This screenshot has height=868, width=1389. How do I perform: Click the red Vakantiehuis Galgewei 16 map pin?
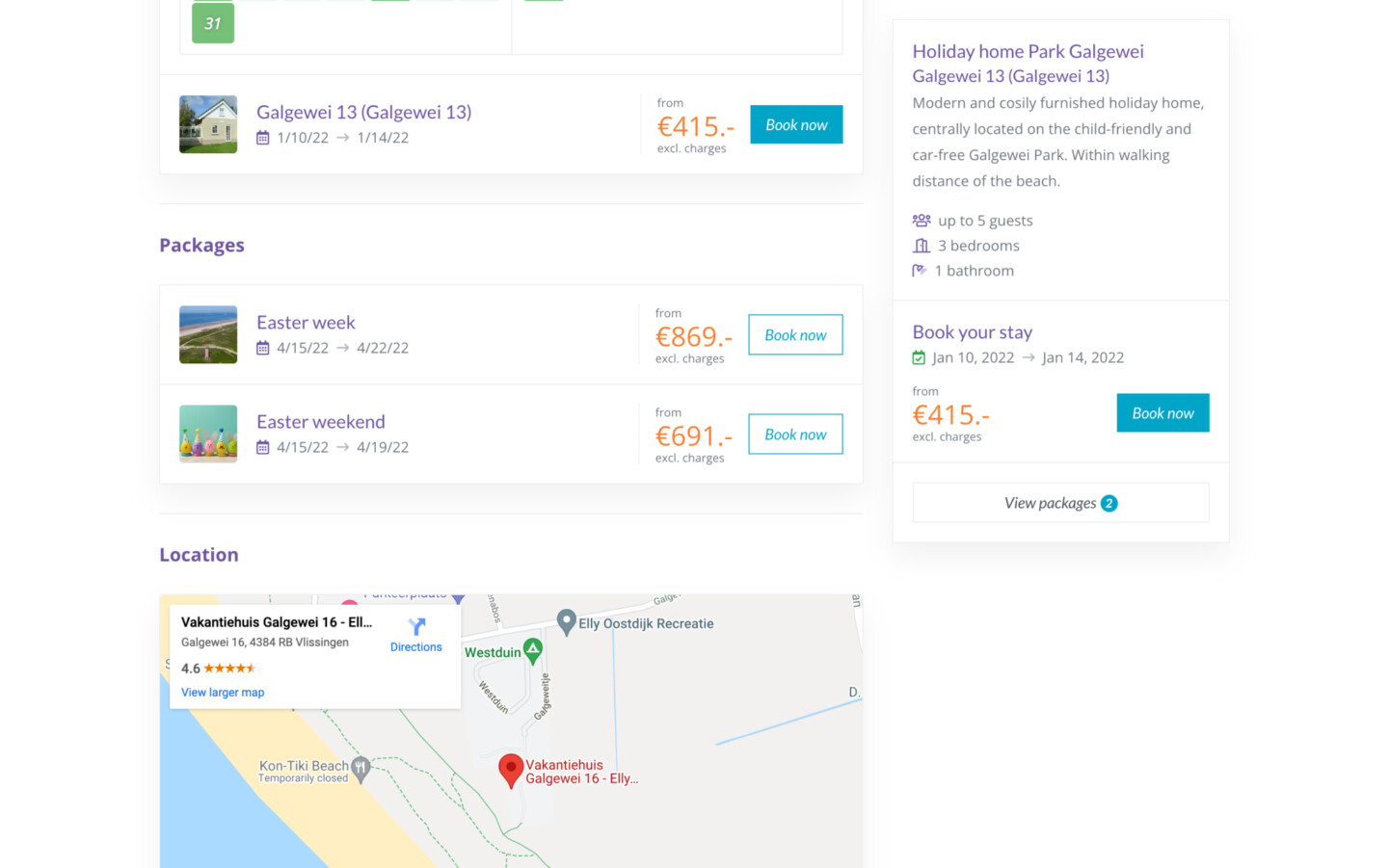click(511, 769)
